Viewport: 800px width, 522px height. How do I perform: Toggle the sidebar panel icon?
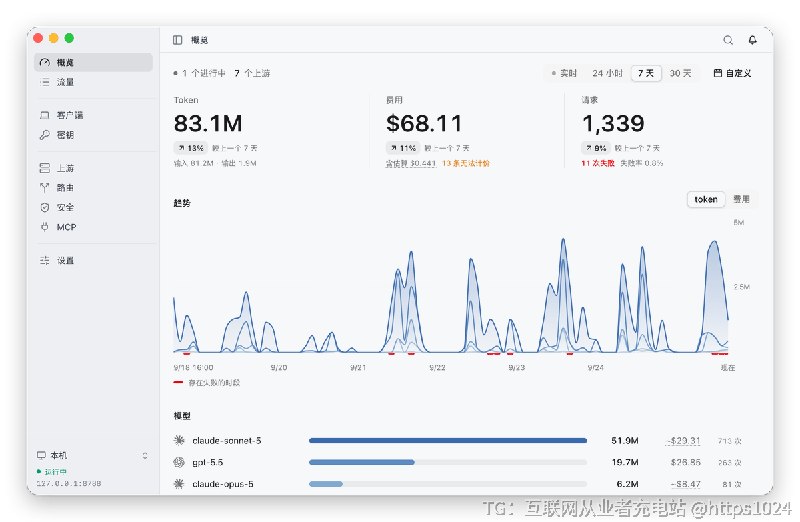click(178, 40)
